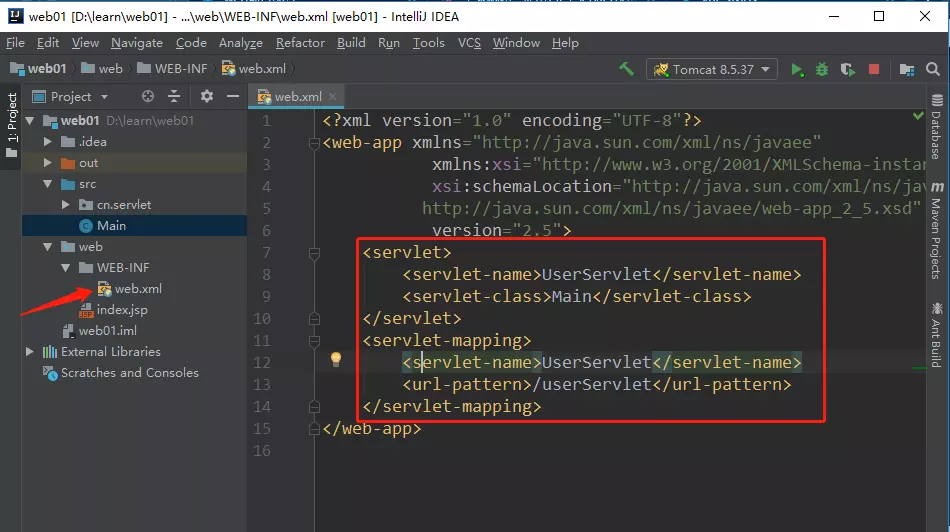
Task: Expand the cn.servlet package
Action: [66, 205]
